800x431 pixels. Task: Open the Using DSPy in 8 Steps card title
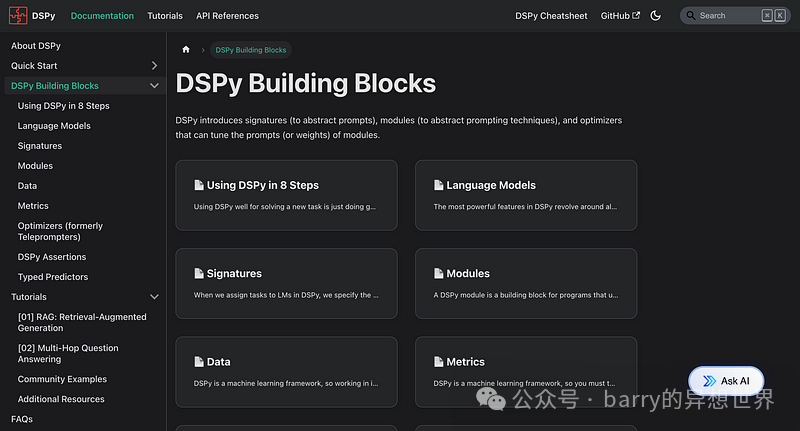263,185
